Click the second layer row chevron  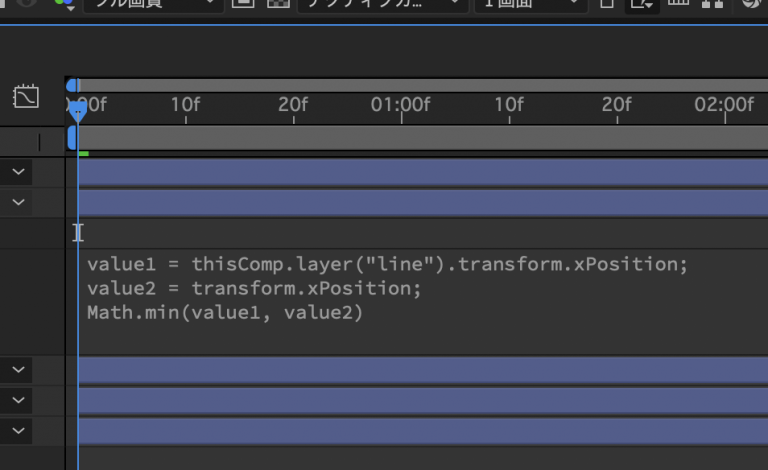pyautogui.click(x=18, y=202)
